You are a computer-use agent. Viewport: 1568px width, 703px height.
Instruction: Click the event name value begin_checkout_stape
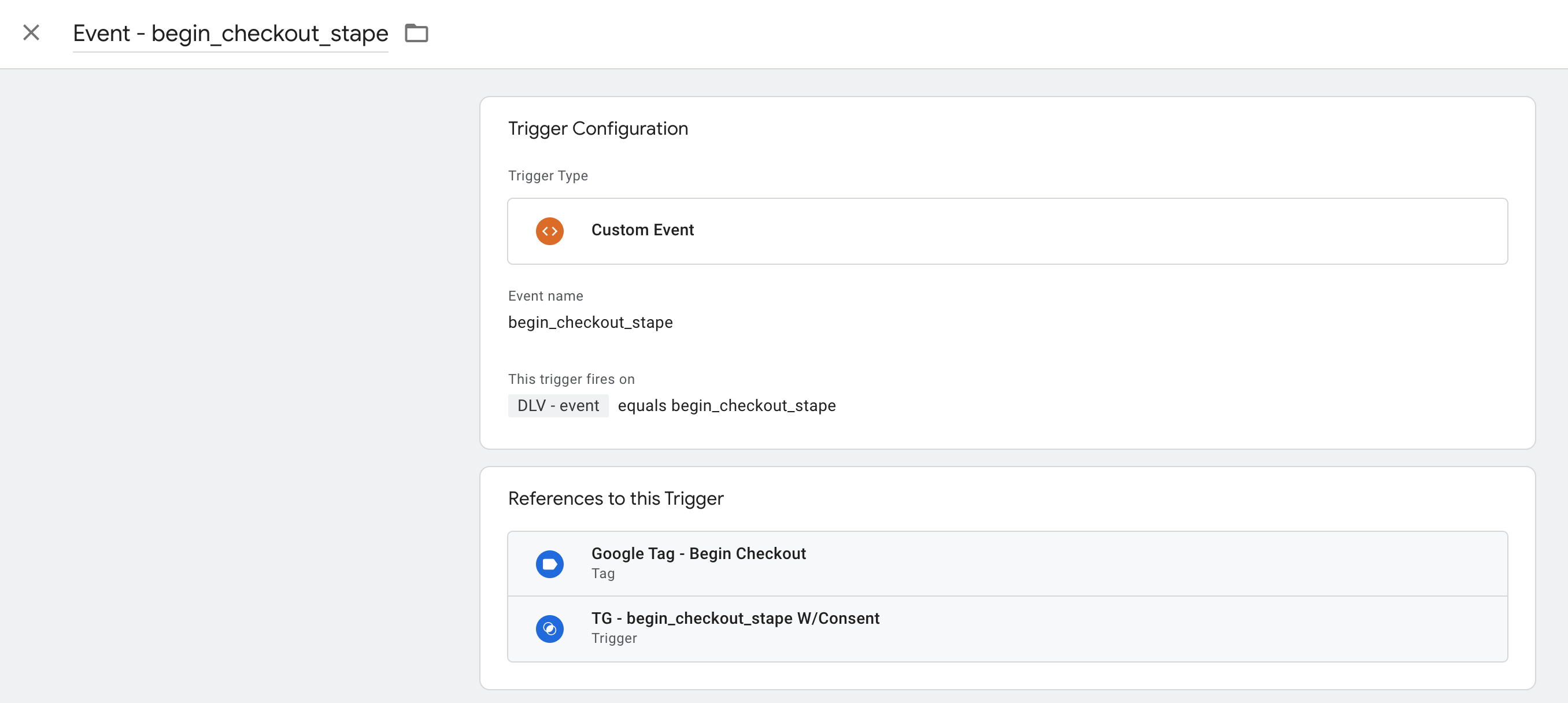[590, 322]
